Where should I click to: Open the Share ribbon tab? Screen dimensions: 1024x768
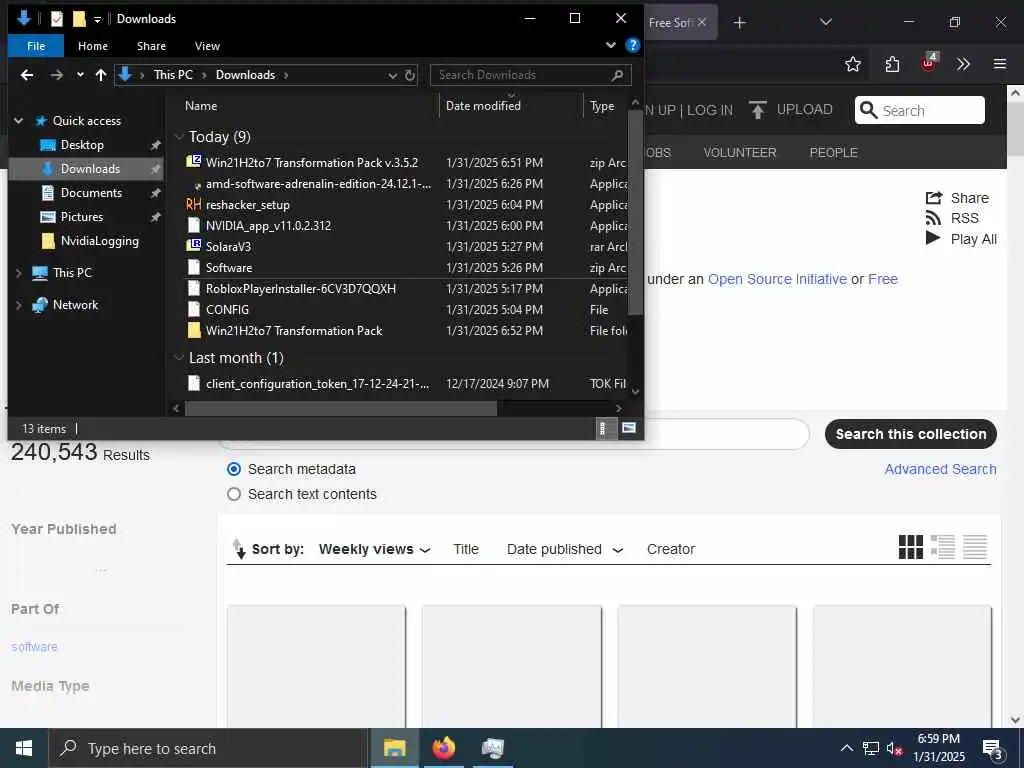coord(152,46)
